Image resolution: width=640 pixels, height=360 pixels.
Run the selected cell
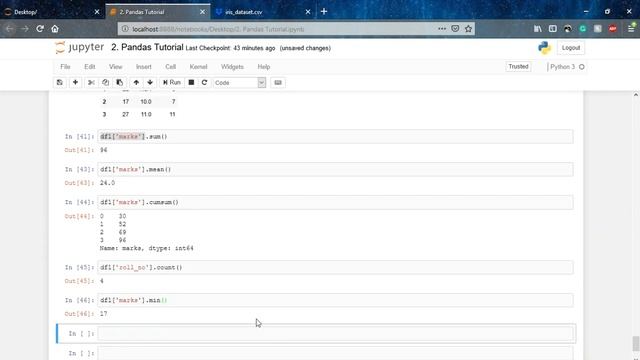click(172, 82)
